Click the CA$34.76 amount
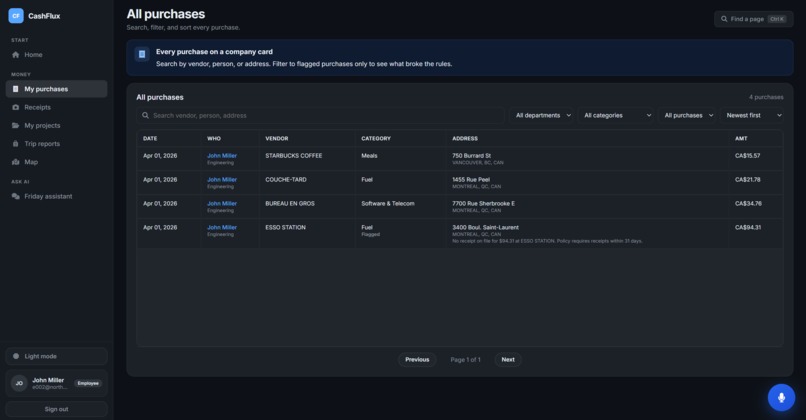Image resolution: width=806 pixels, height=420 pixels. (x=748, y=204)
